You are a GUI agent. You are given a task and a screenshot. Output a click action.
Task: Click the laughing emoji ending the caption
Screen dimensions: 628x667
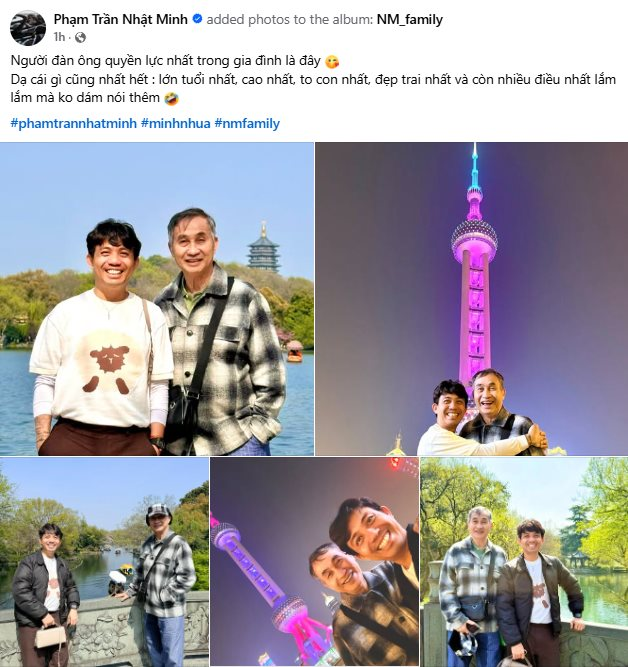click(x=171, y=99)
